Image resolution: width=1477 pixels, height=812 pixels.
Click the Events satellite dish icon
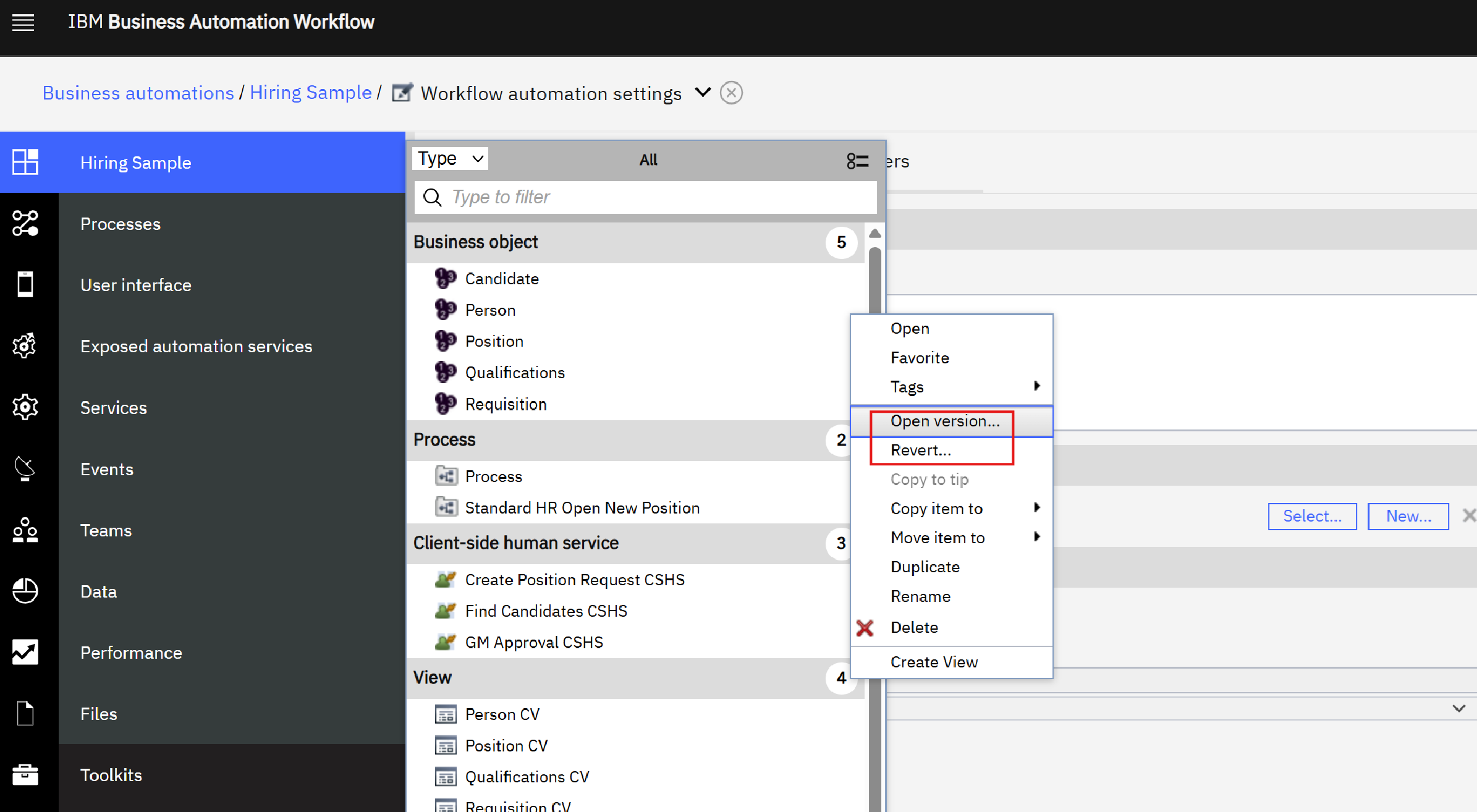click(x=25, y=468)
